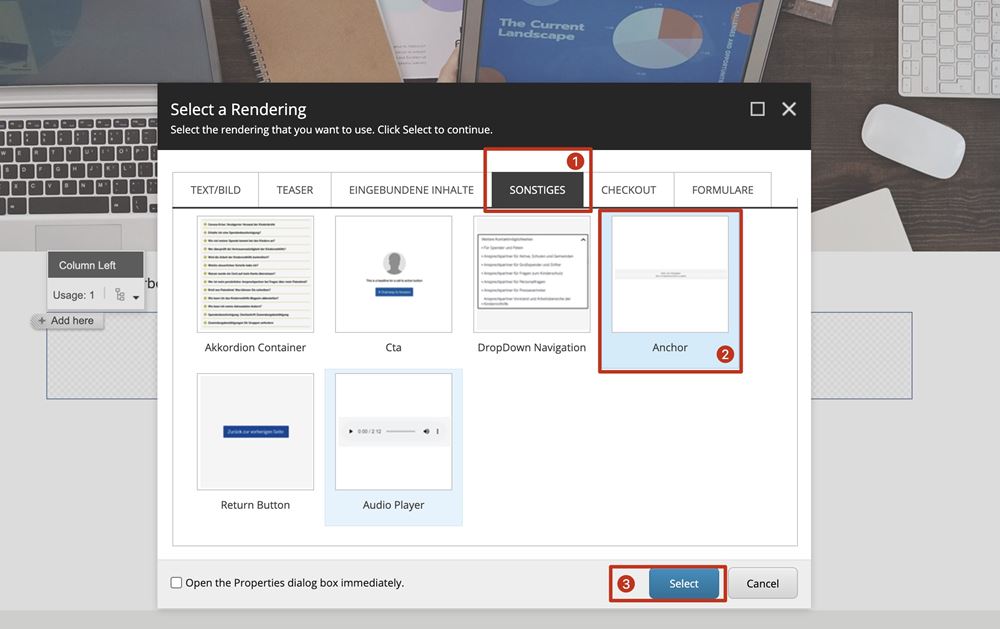Click the component tree hierarchy icon
1000x629 pixels.
[x=120, y=295]
